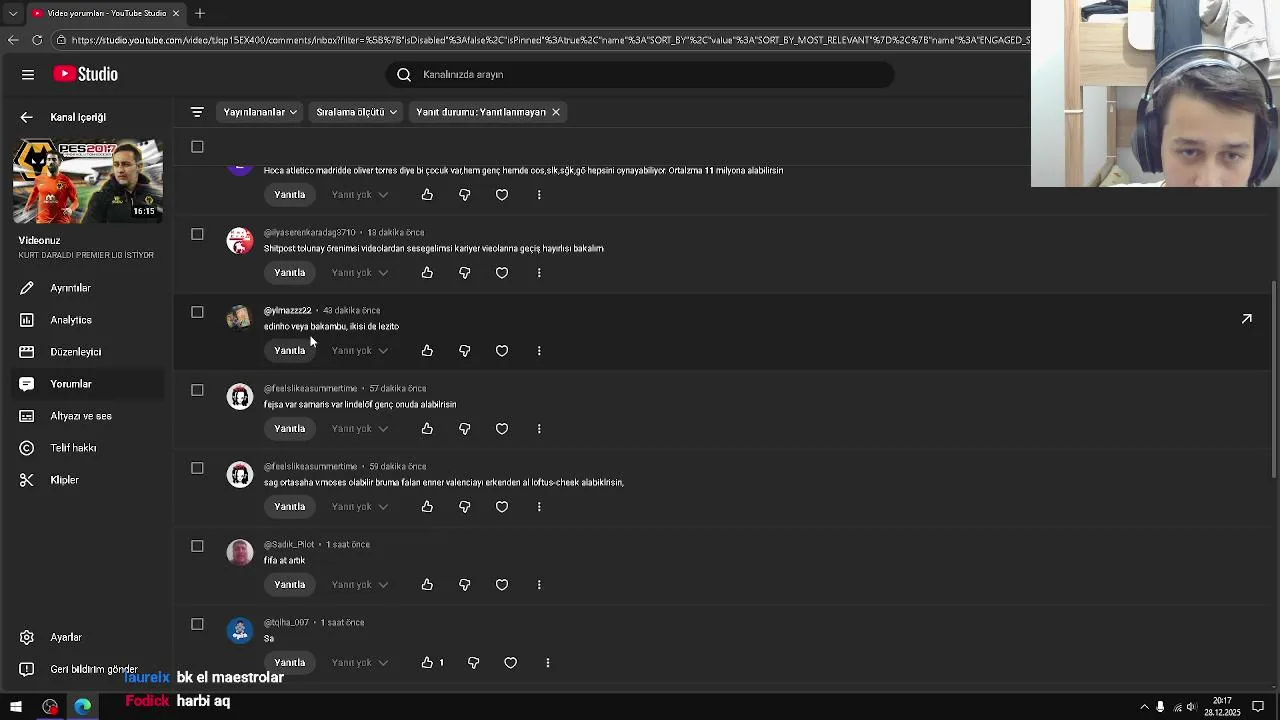
Task: Remove the 'Yanıt durumu: Yanıtlanmayan' filter chip
Action: [x=556, y=112]
